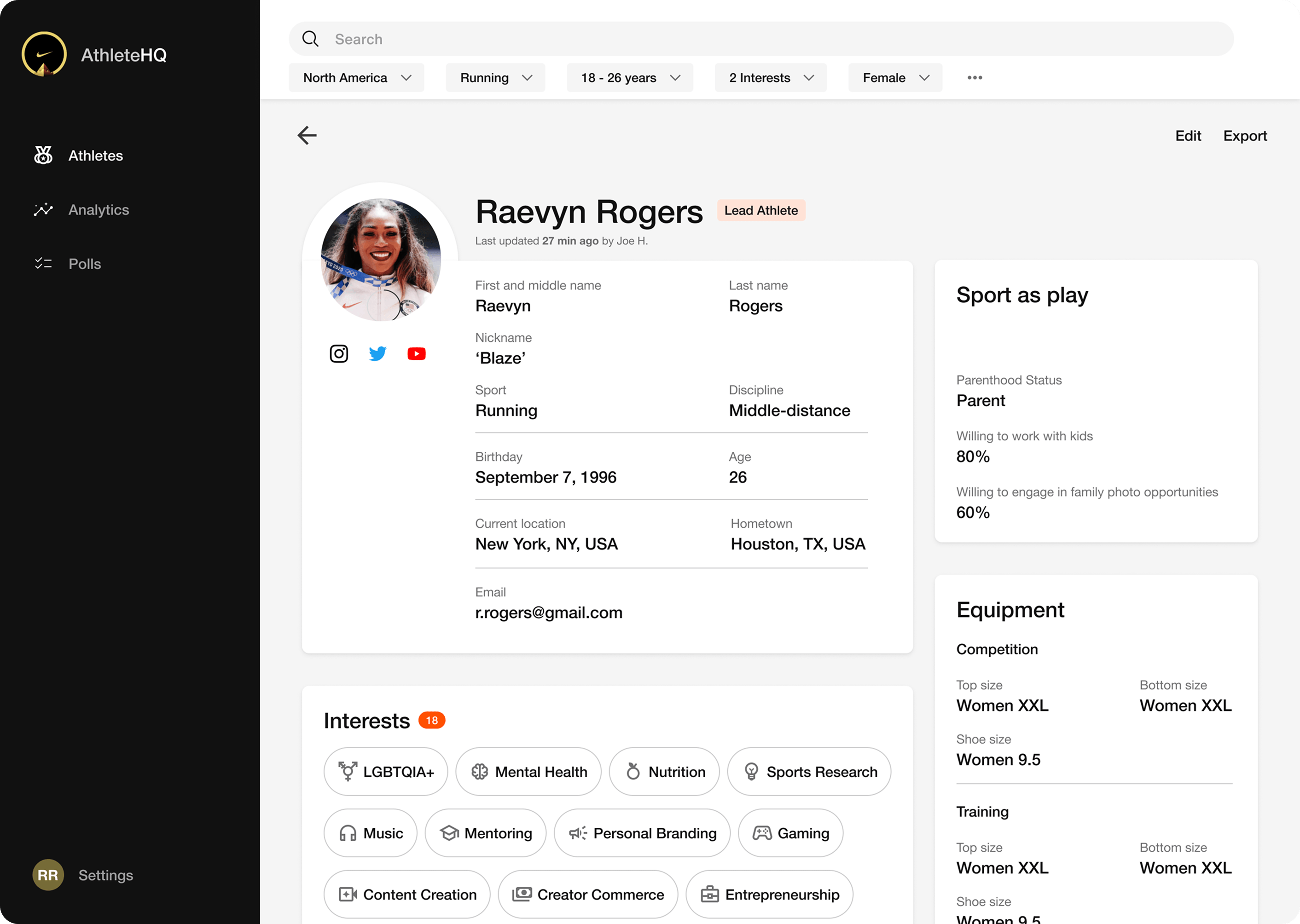This screenshot has height=924, width=1300.
Task: Click the Sports Research lightbulb icon
Action: point(751,771)
